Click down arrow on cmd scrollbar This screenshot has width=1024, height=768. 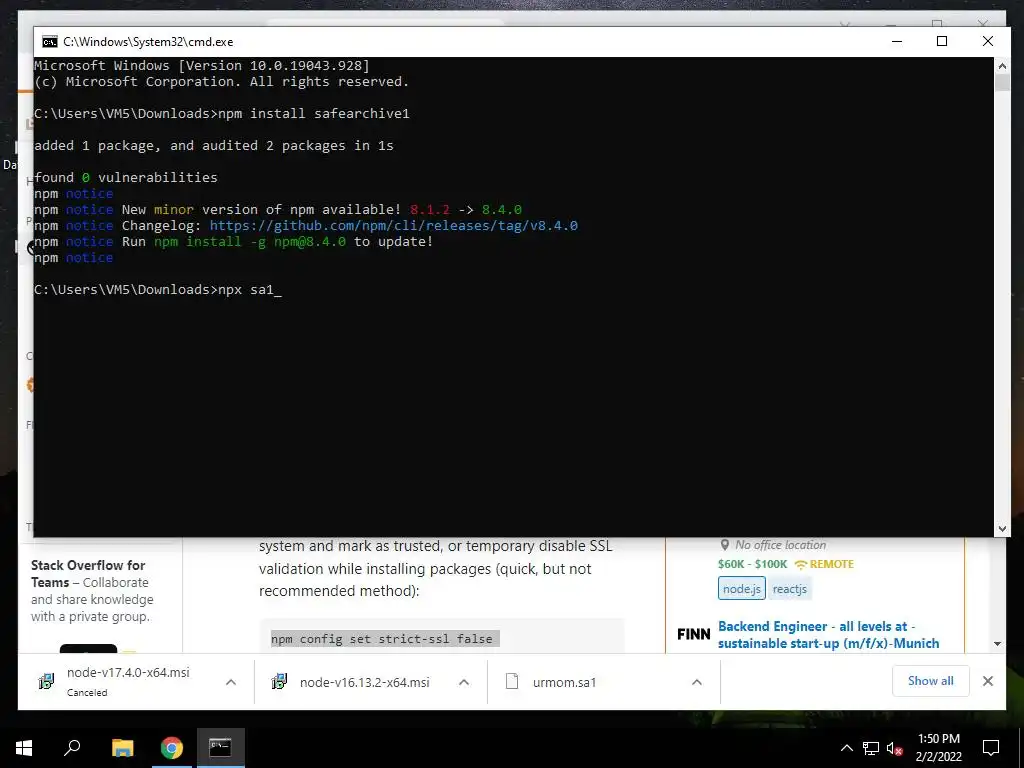tap(1002, 529)
